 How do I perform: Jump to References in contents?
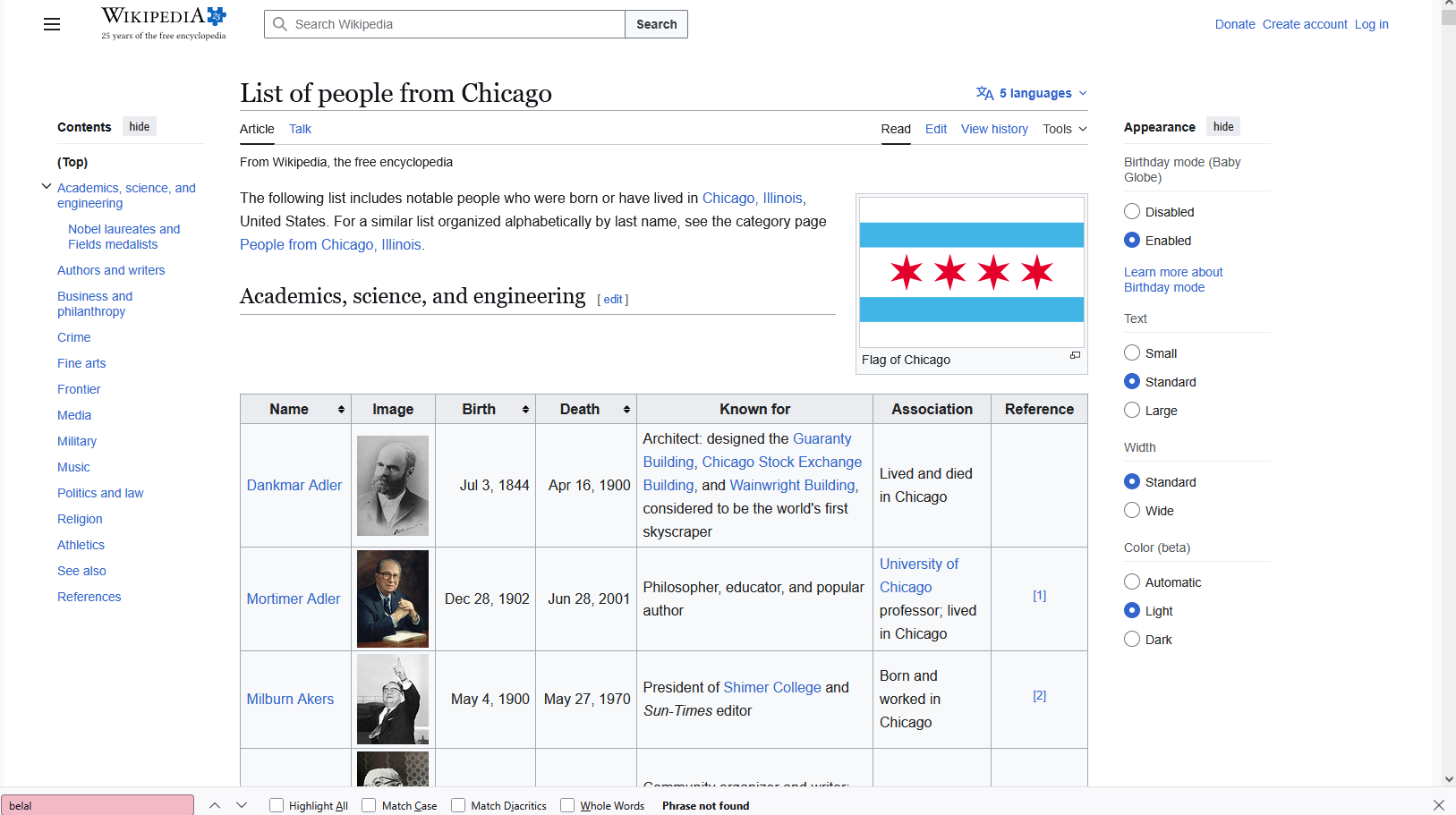[x=89, y=597]
